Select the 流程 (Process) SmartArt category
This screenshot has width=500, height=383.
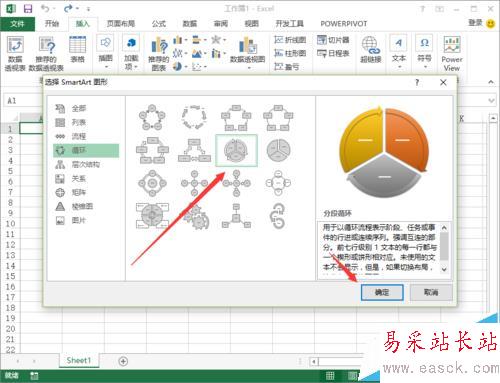point(86,136)
